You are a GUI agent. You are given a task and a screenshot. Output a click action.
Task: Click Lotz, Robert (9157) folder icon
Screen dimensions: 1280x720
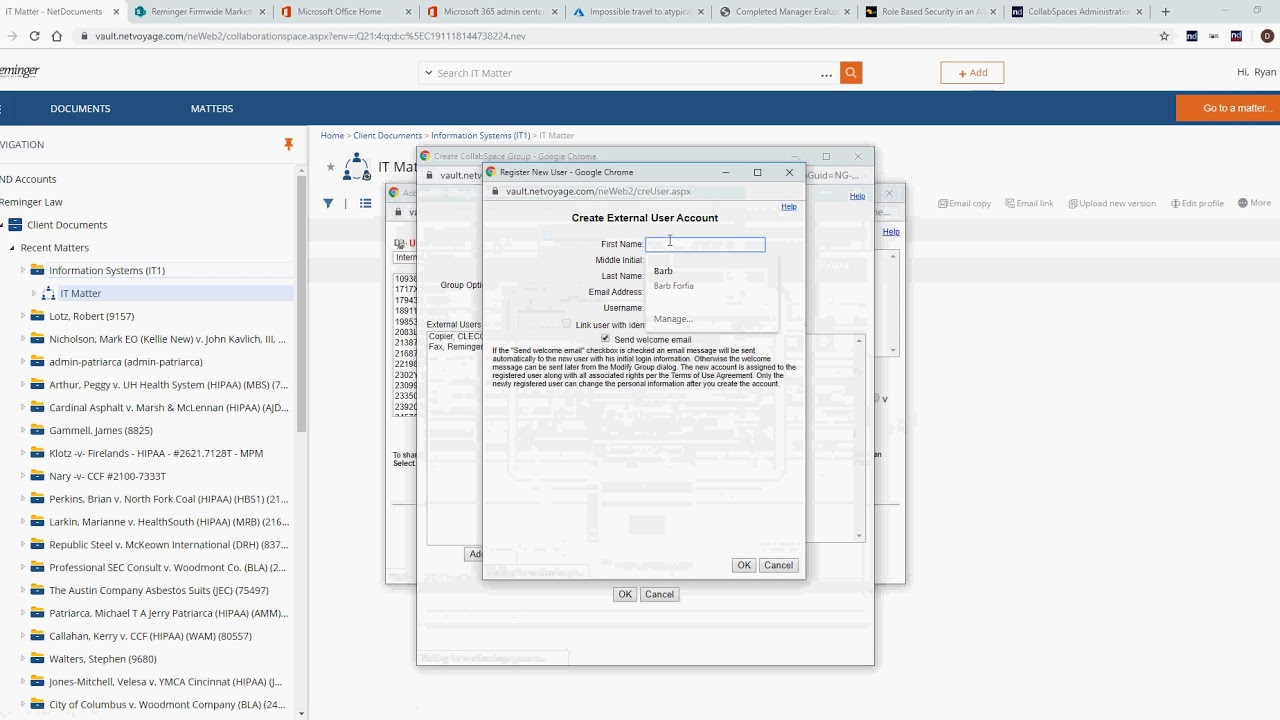(37, 316)
